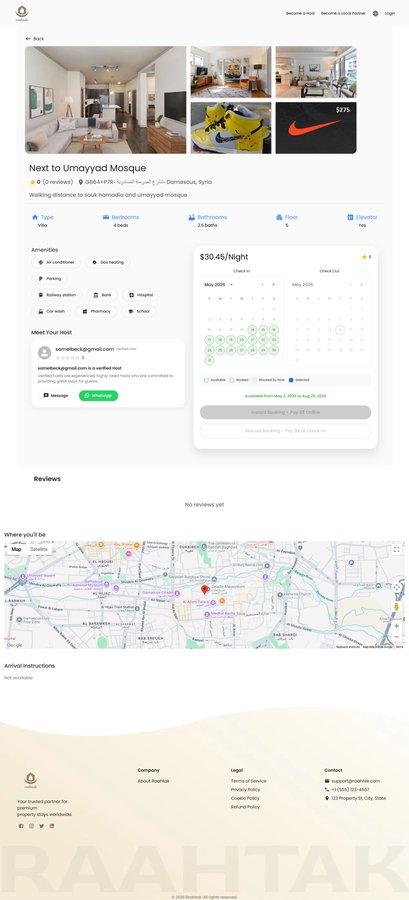Screen dimensions: 409x900
Task: Open the language globe icon in header
Action: click(x=375, y=13)
